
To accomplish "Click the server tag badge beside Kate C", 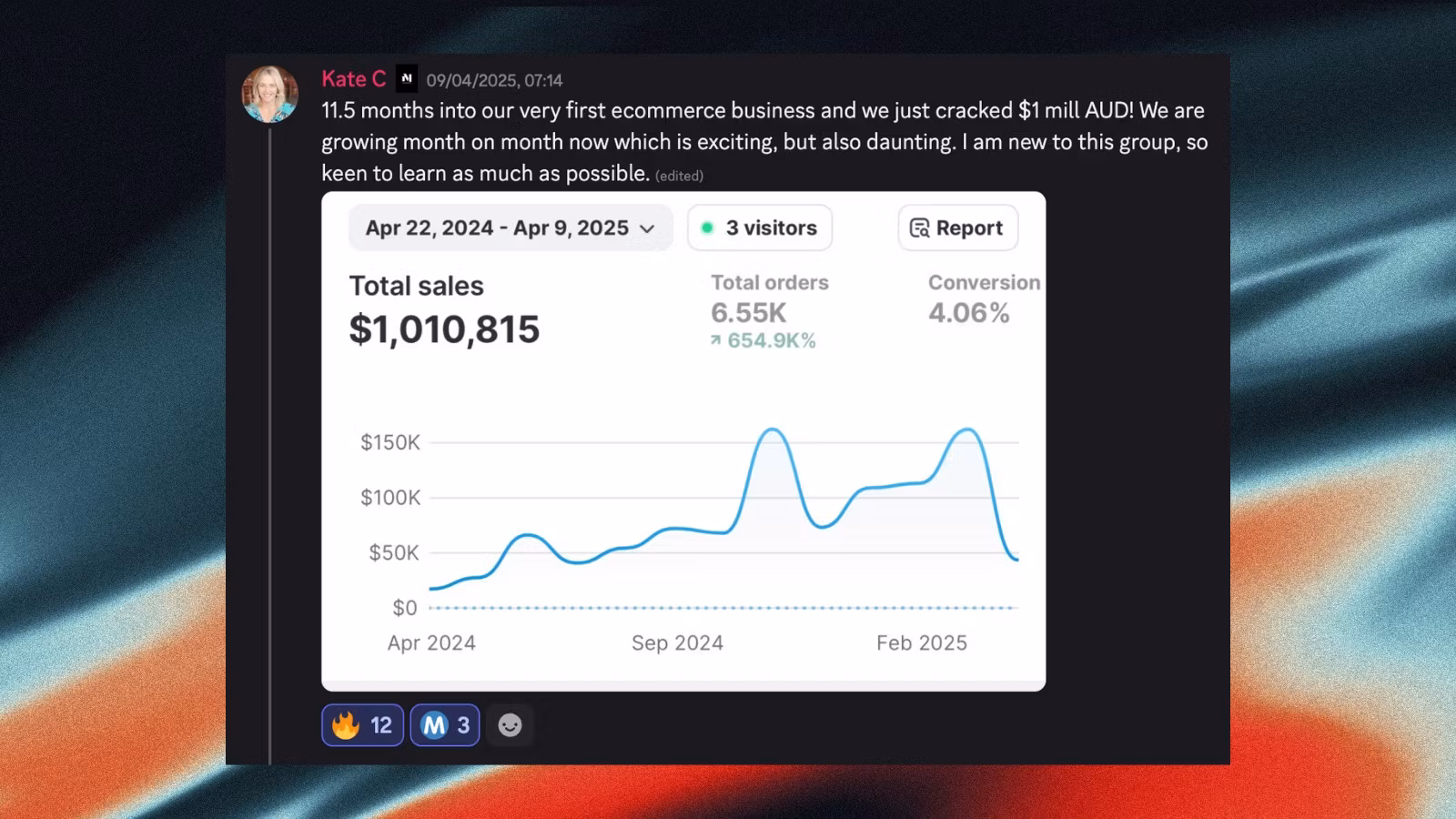I will (x=407, y=79).
